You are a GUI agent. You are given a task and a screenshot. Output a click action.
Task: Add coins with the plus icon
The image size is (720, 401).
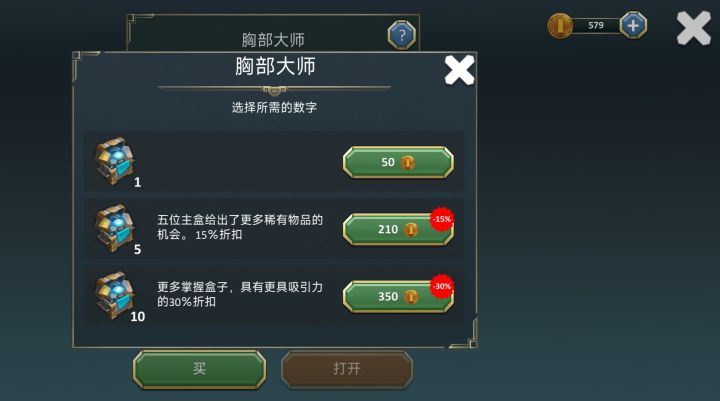pos(633,25)
